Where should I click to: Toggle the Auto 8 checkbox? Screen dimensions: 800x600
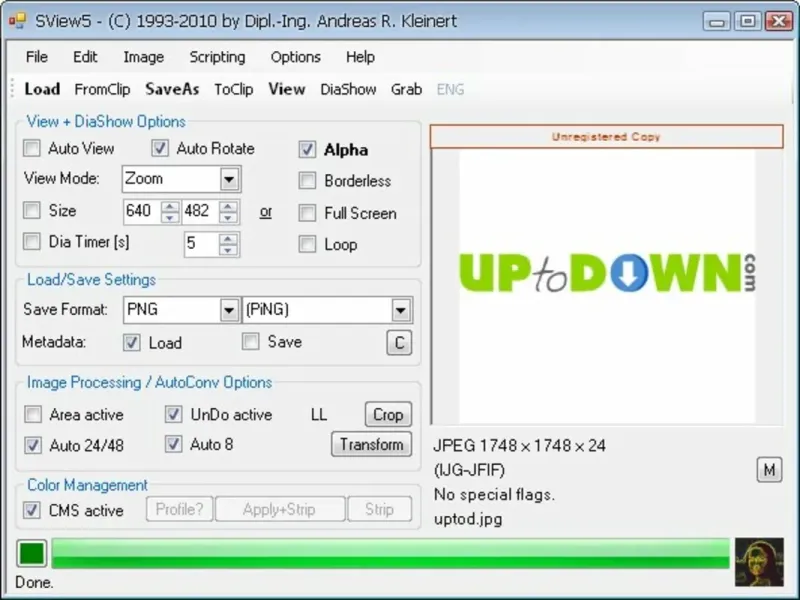tap(173, 444)
